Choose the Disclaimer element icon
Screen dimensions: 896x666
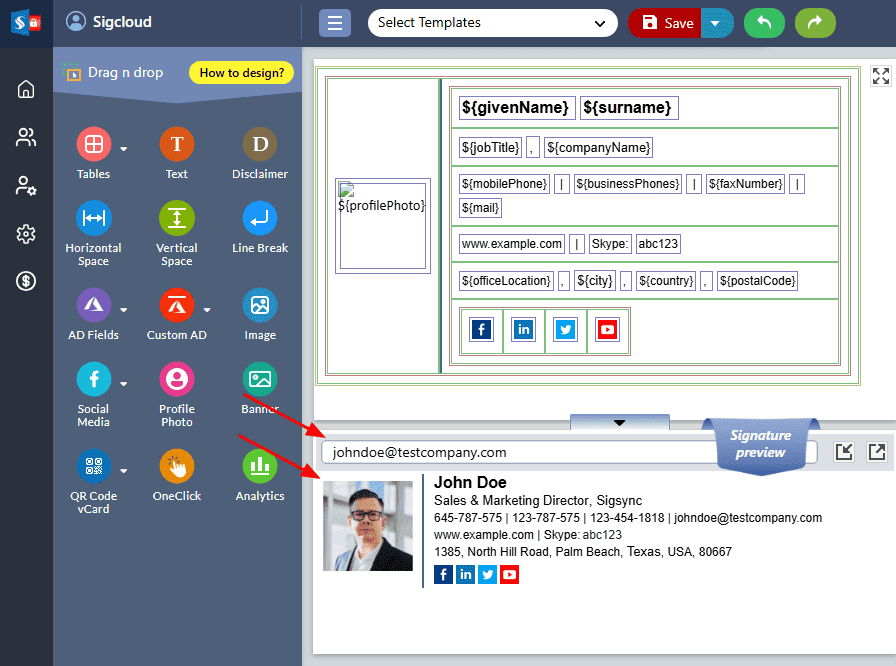point(260,145)
